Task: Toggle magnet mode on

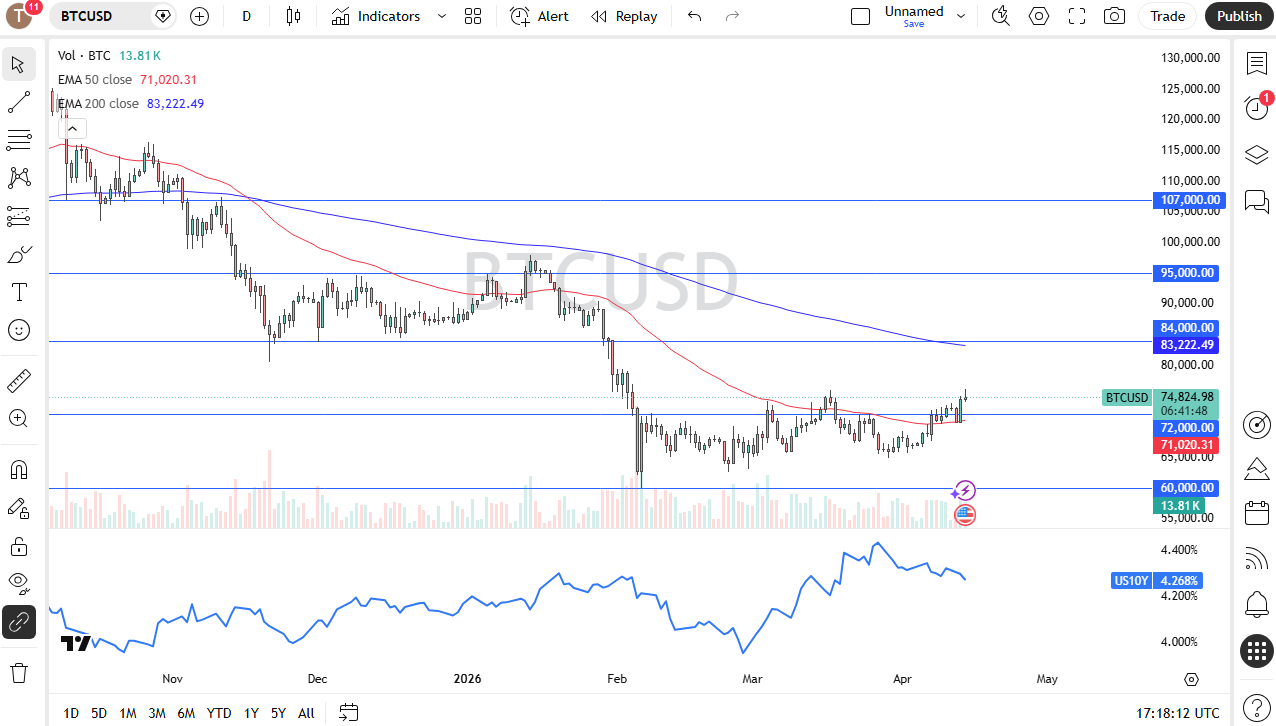Action: pos(18,469)
